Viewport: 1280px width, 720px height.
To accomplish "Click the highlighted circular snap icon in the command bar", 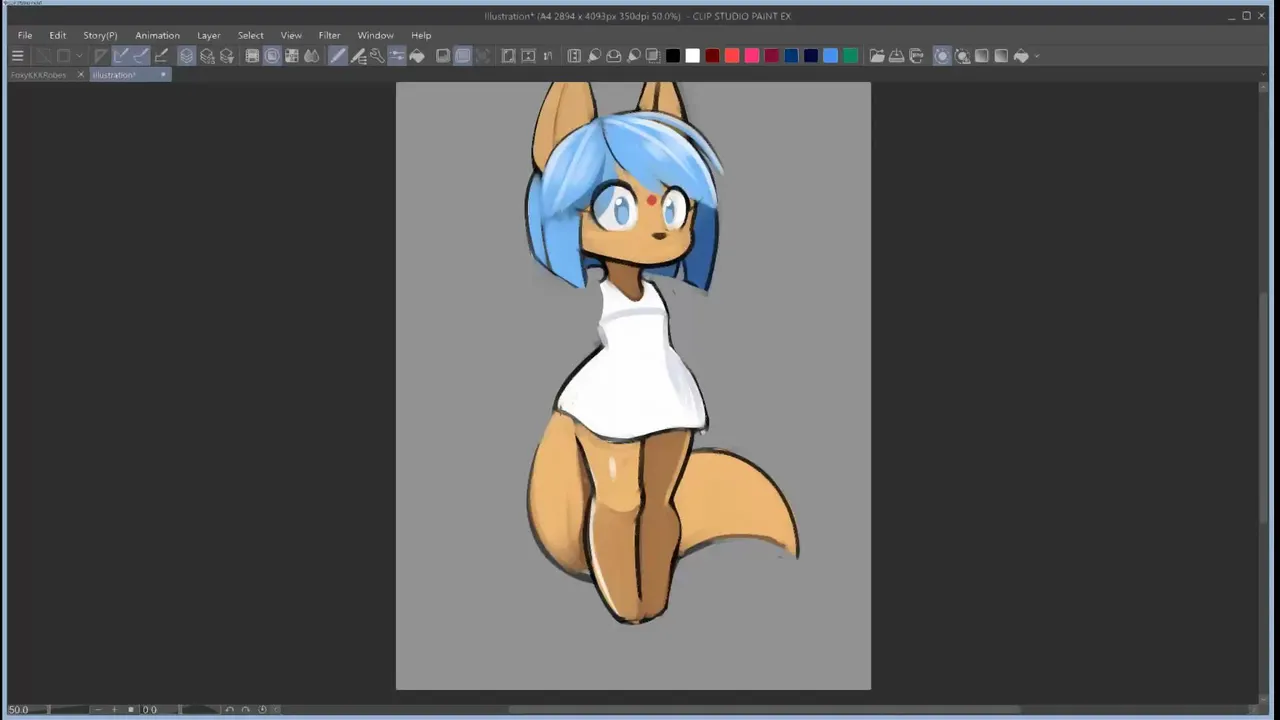I will 942,56.
